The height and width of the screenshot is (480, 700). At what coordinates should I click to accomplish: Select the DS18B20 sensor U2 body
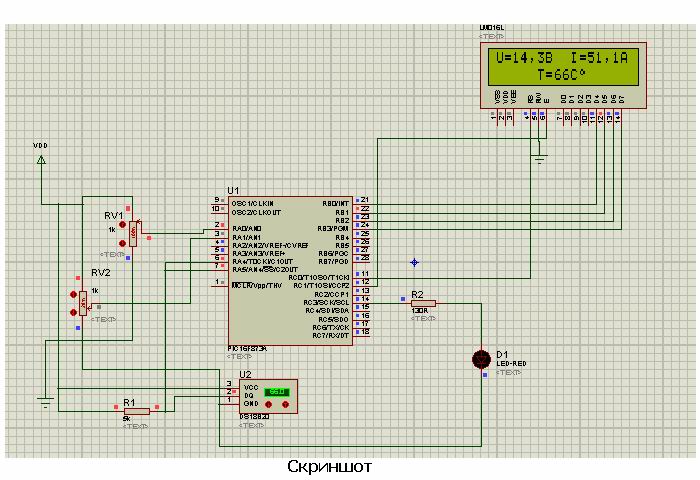tap(268, 397)
